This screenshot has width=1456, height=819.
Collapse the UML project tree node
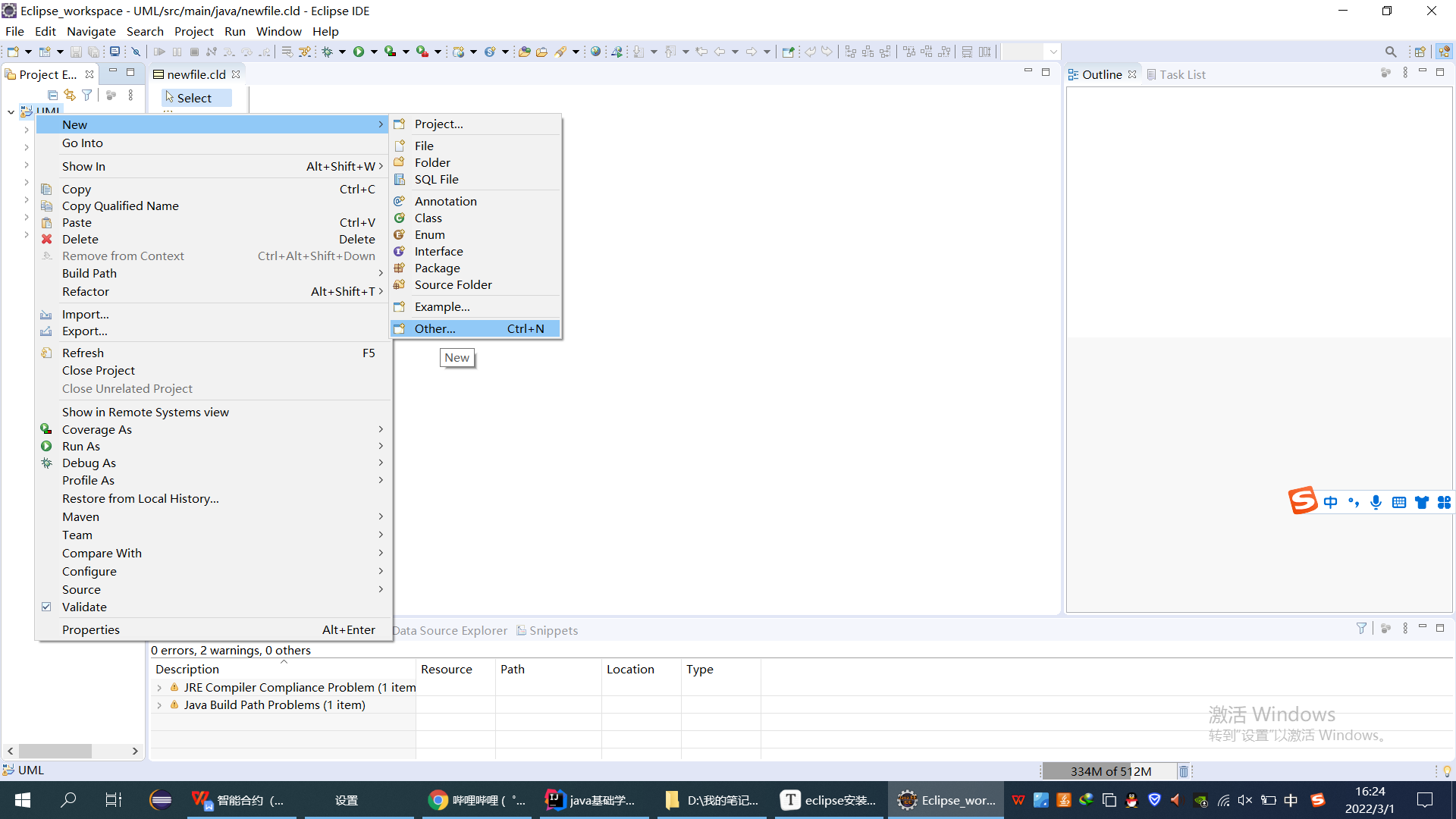tap(11, 111)
